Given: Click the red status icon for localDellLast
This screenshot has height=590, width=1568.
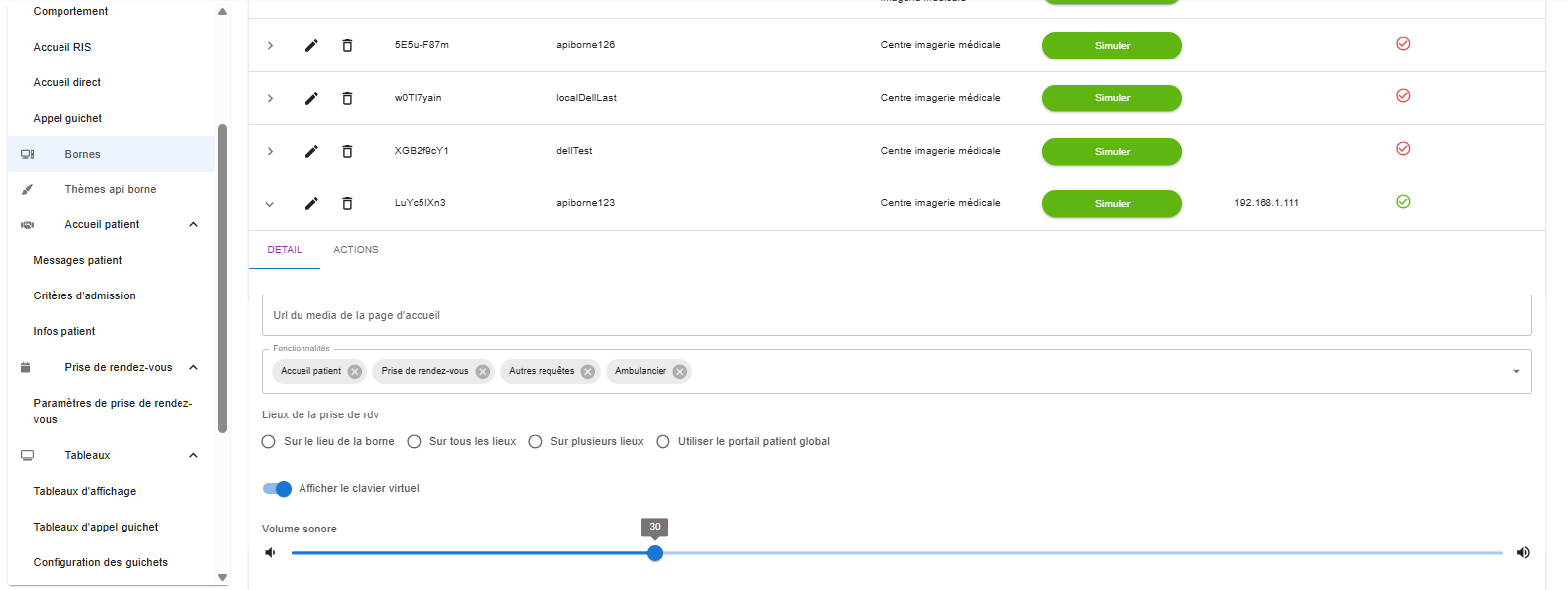Looking at the screenshot, I should (x=1403, y=95).
